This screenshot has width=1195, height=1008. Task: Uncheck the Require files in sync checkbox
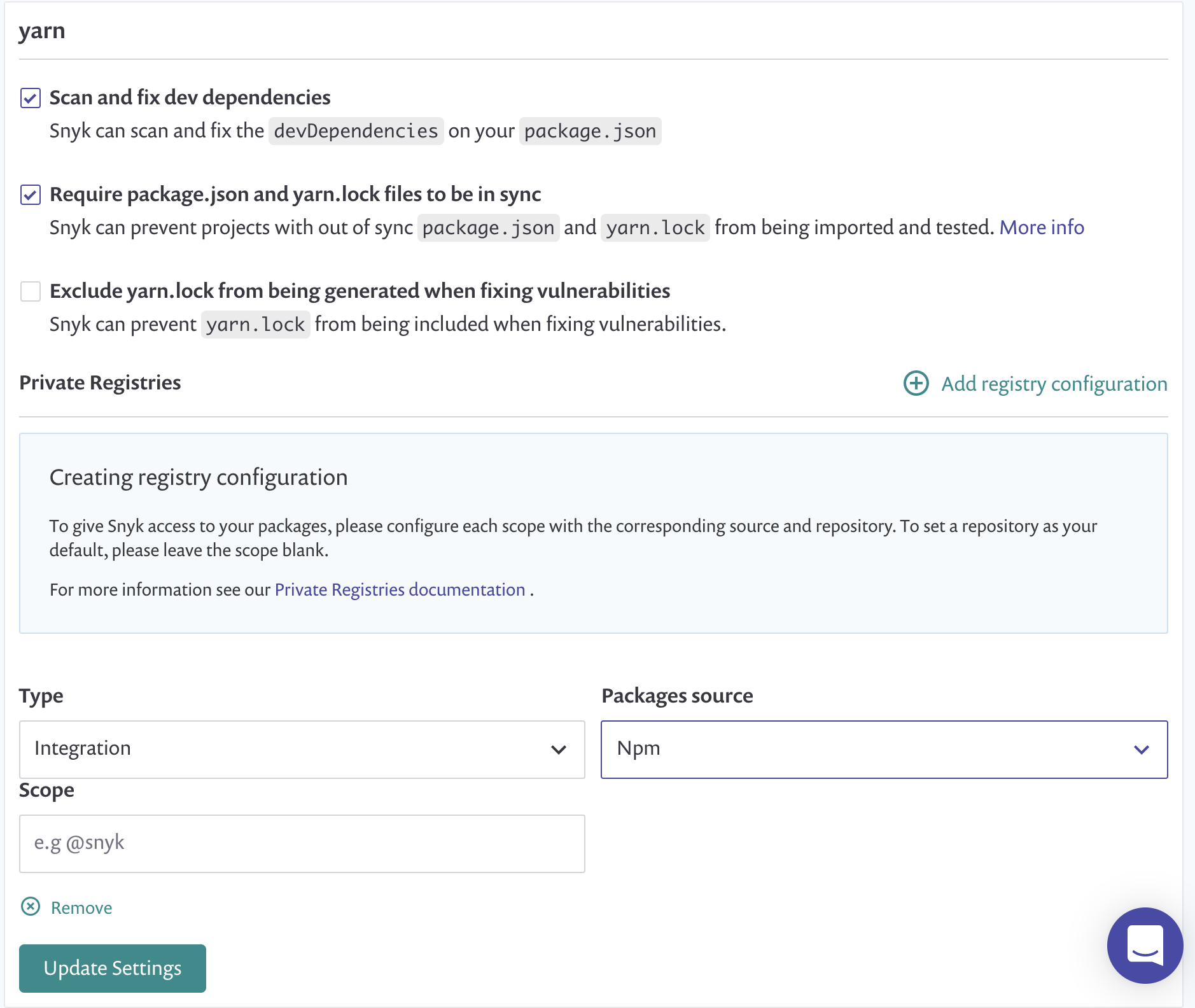pyautogui.click(x=31, y=195)
